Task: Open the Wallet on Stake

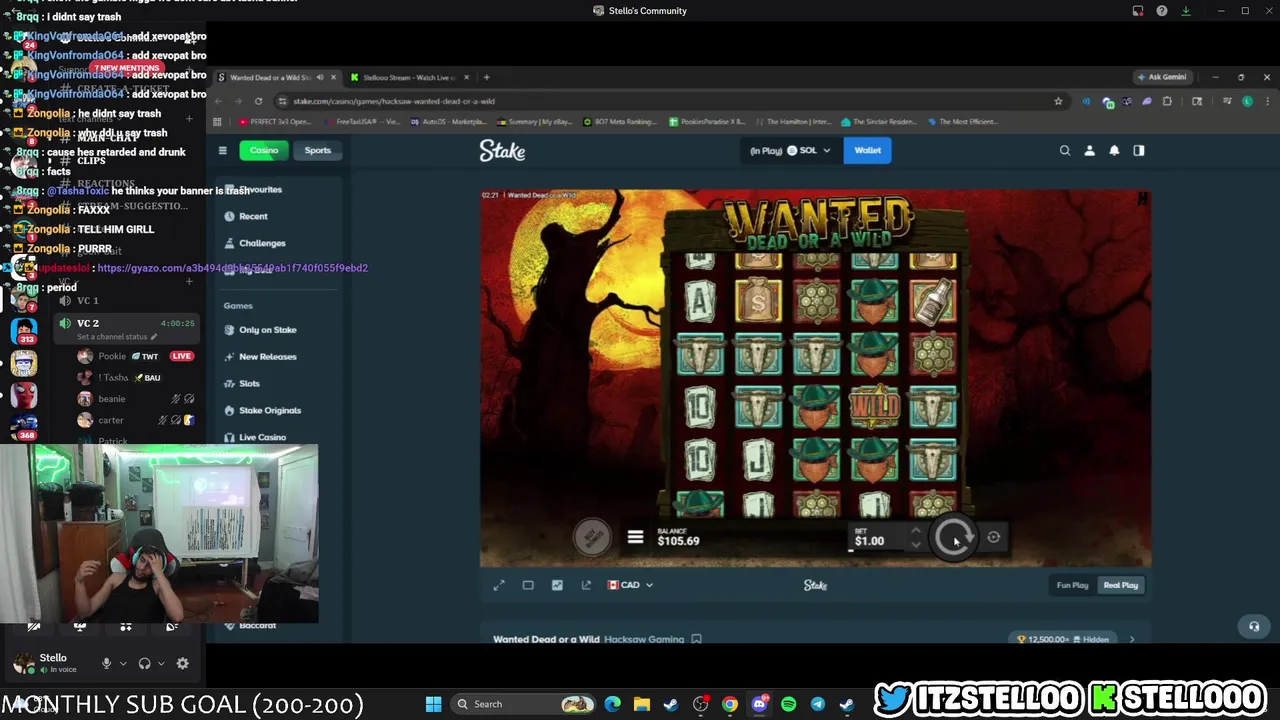Action: pyautogui.click(x=867, y=150)
